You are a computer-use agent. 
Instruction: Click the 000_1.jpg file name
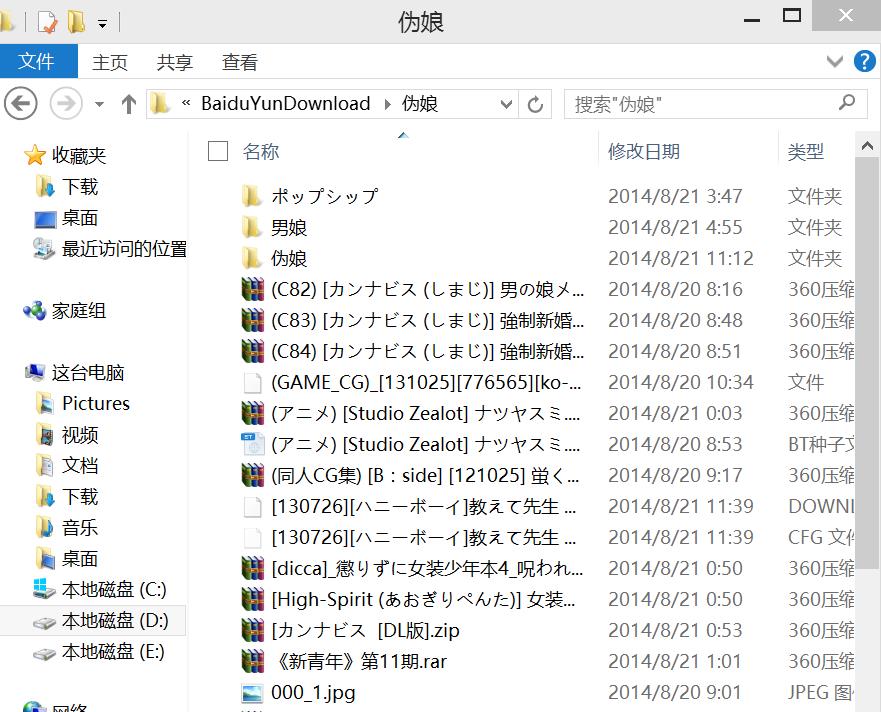click(313, 692)
